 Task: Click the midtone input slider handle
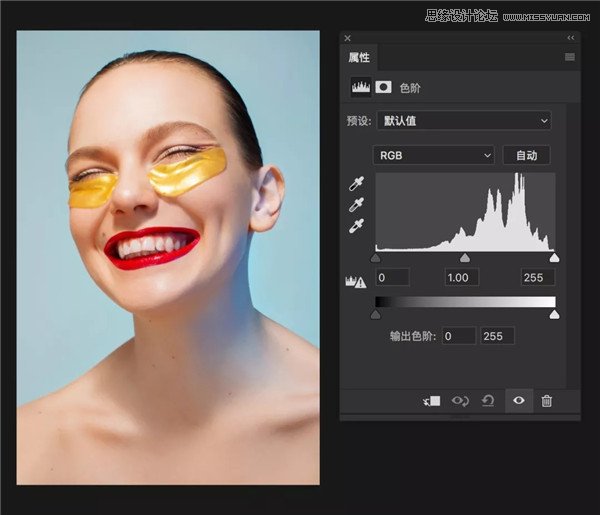pos(465,258)
